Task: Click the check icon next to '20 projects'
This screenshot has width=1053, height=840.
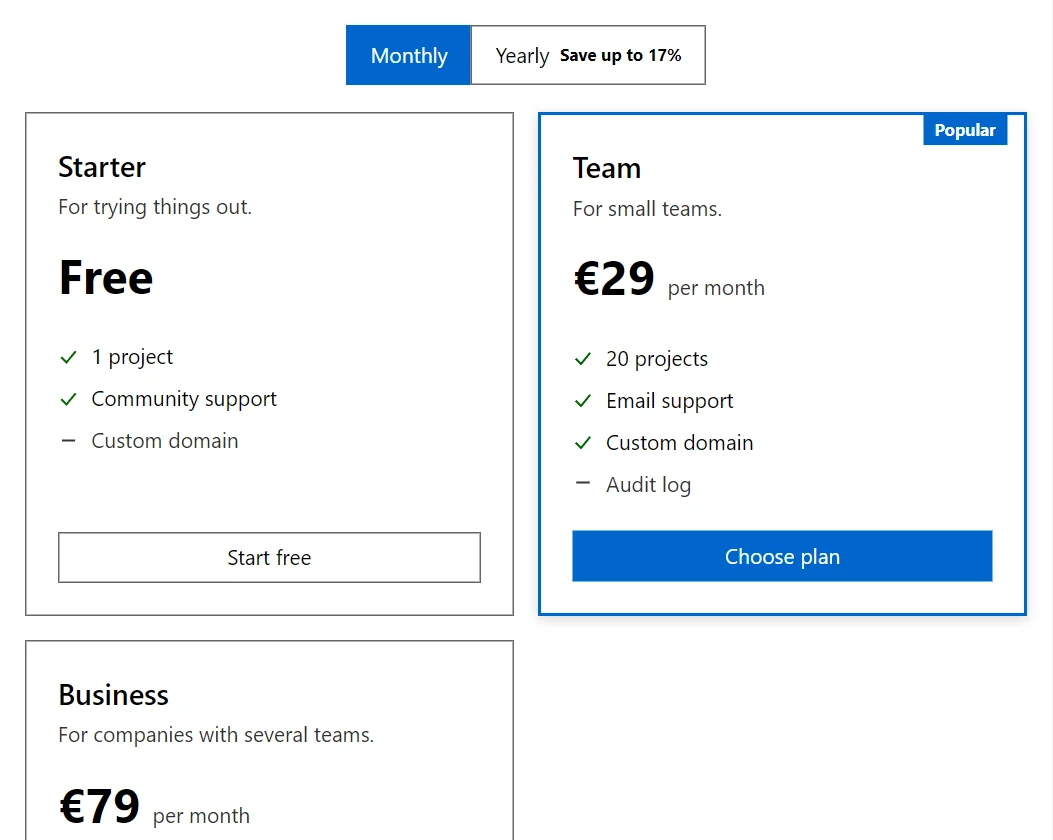Action: tap(583, 359)
